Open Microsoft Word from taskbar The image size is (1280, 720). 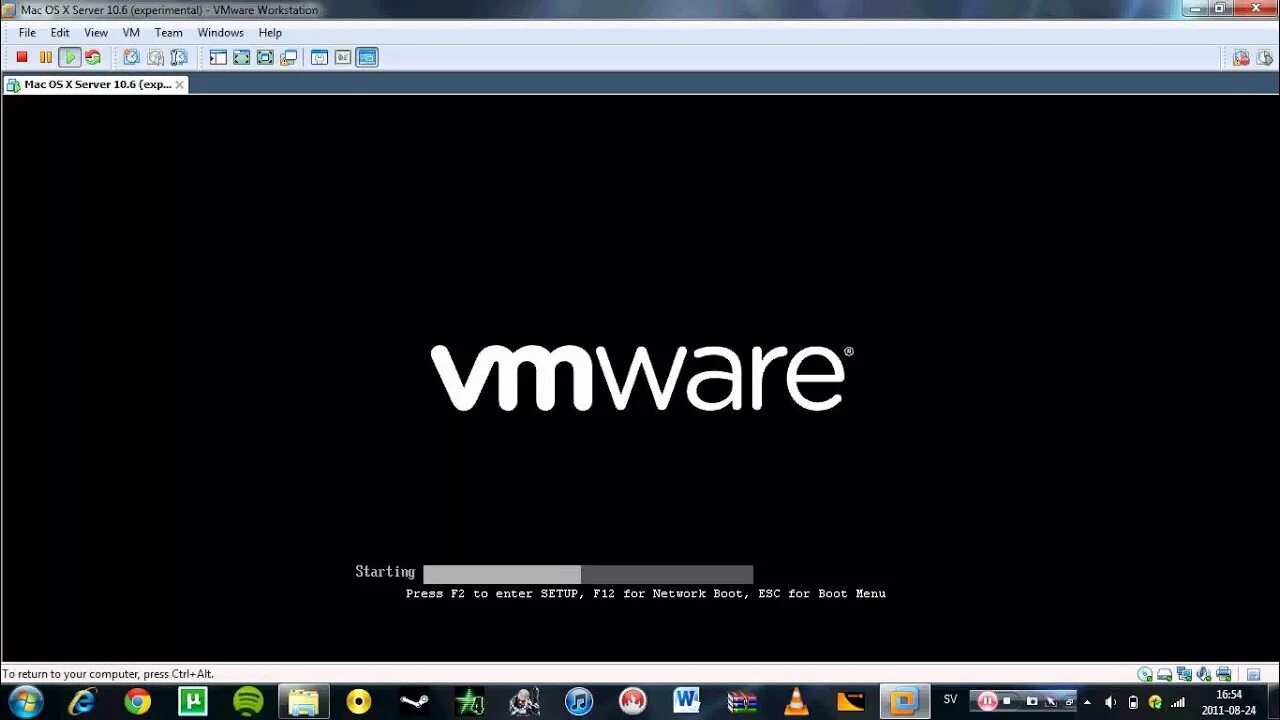tap(686, 702)
